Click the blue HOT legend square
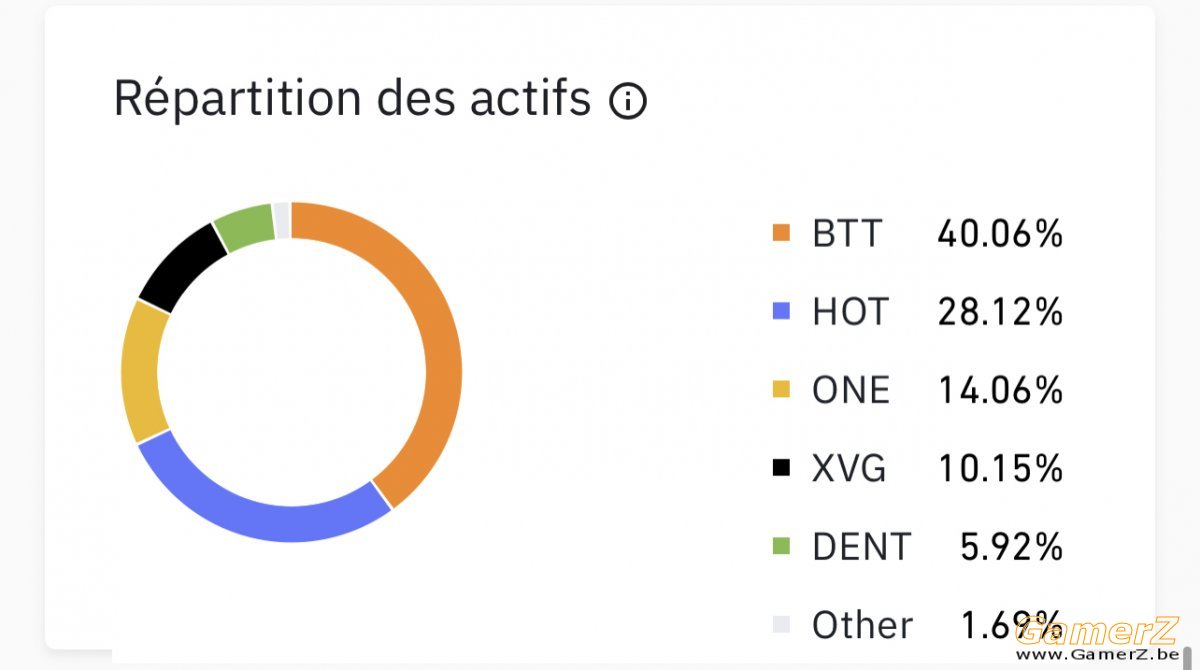Screen dimensions: 1200x670 tap(782, 312)
